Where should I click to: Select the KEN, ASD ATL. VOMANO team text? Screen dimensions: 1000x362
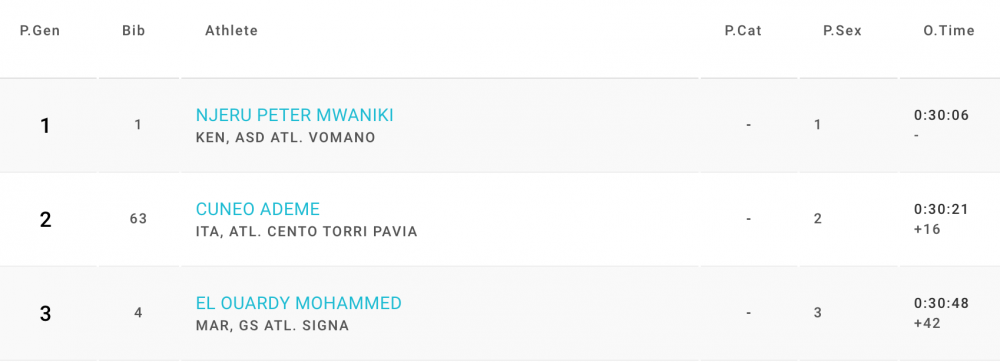point(286,138)
